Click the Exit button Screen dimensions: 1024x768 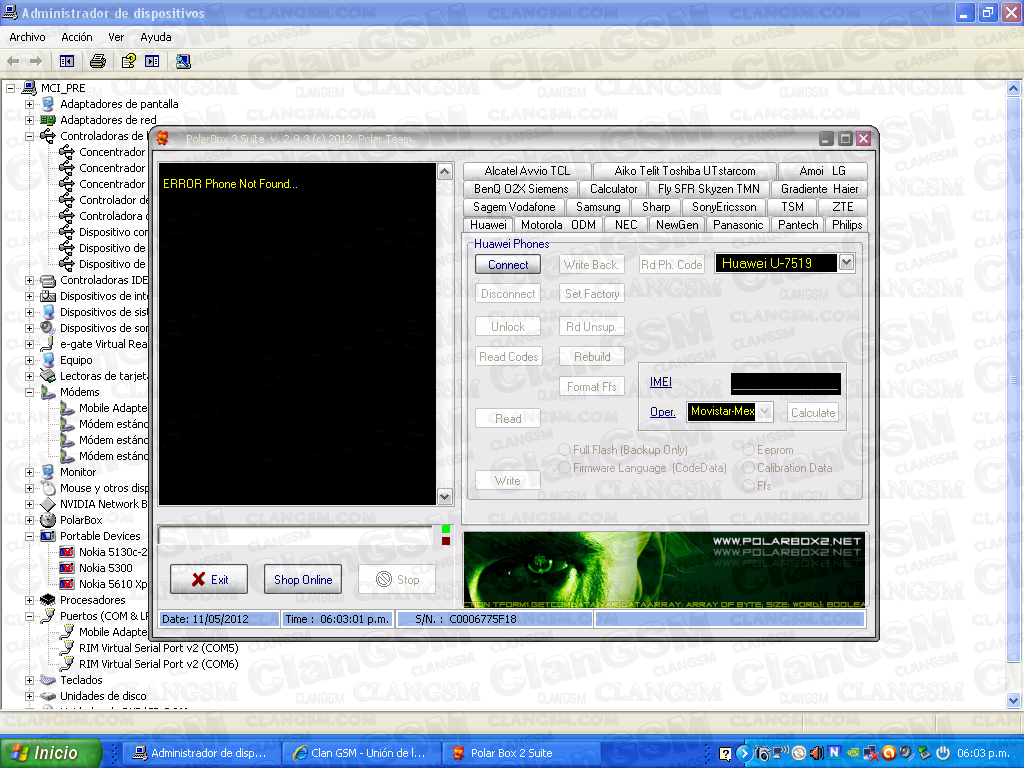[x=209, y=579]
